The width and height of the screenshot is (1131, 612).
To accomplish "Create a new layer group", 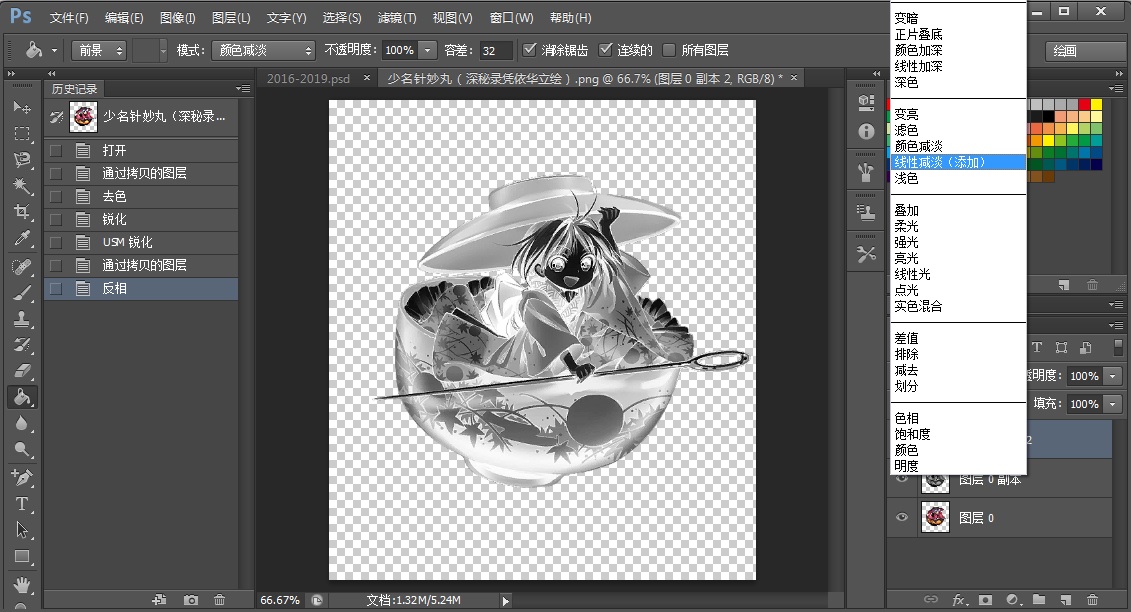I will pyautogui.click(x=1039, y=600).
